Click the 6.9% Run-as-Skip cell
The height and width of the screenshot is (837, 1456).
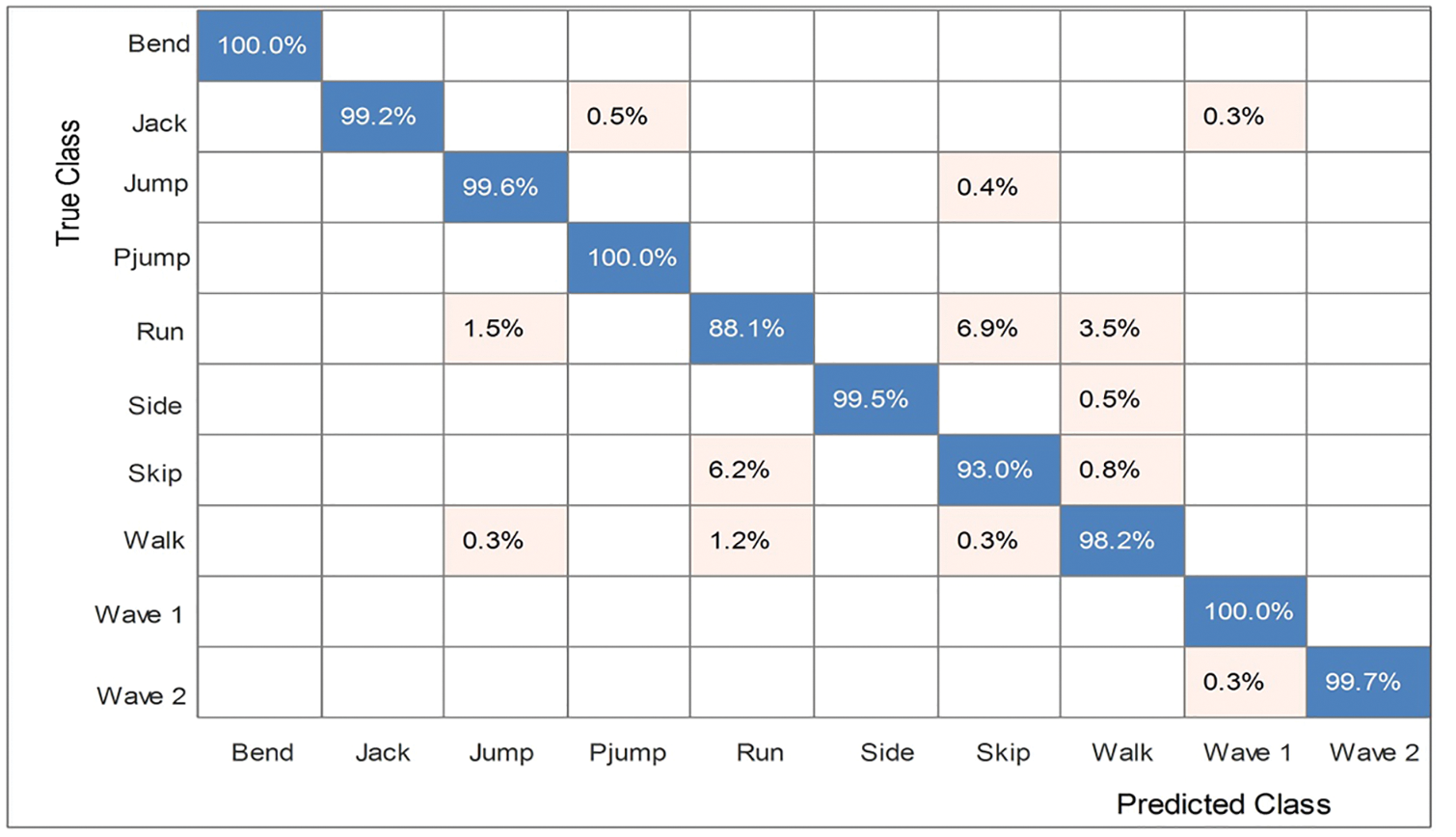point(998,329)
